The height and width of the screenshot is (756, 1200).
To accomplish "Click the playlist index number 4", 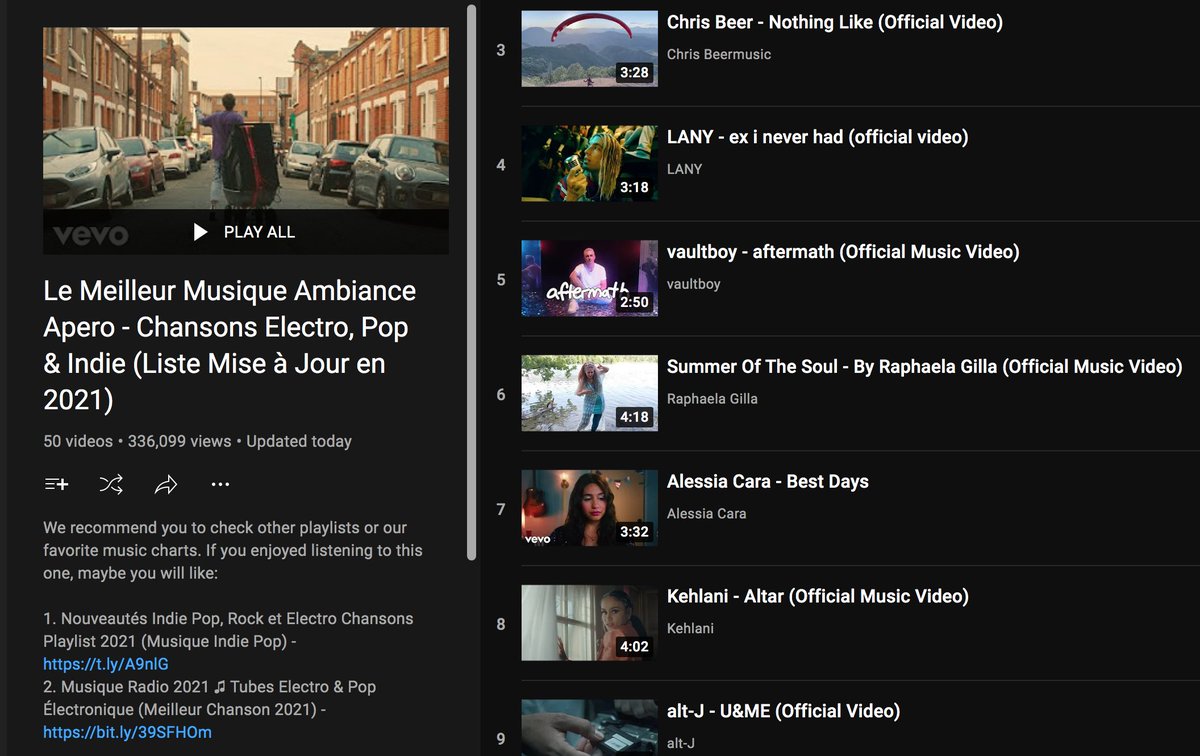I will point(501,165).
